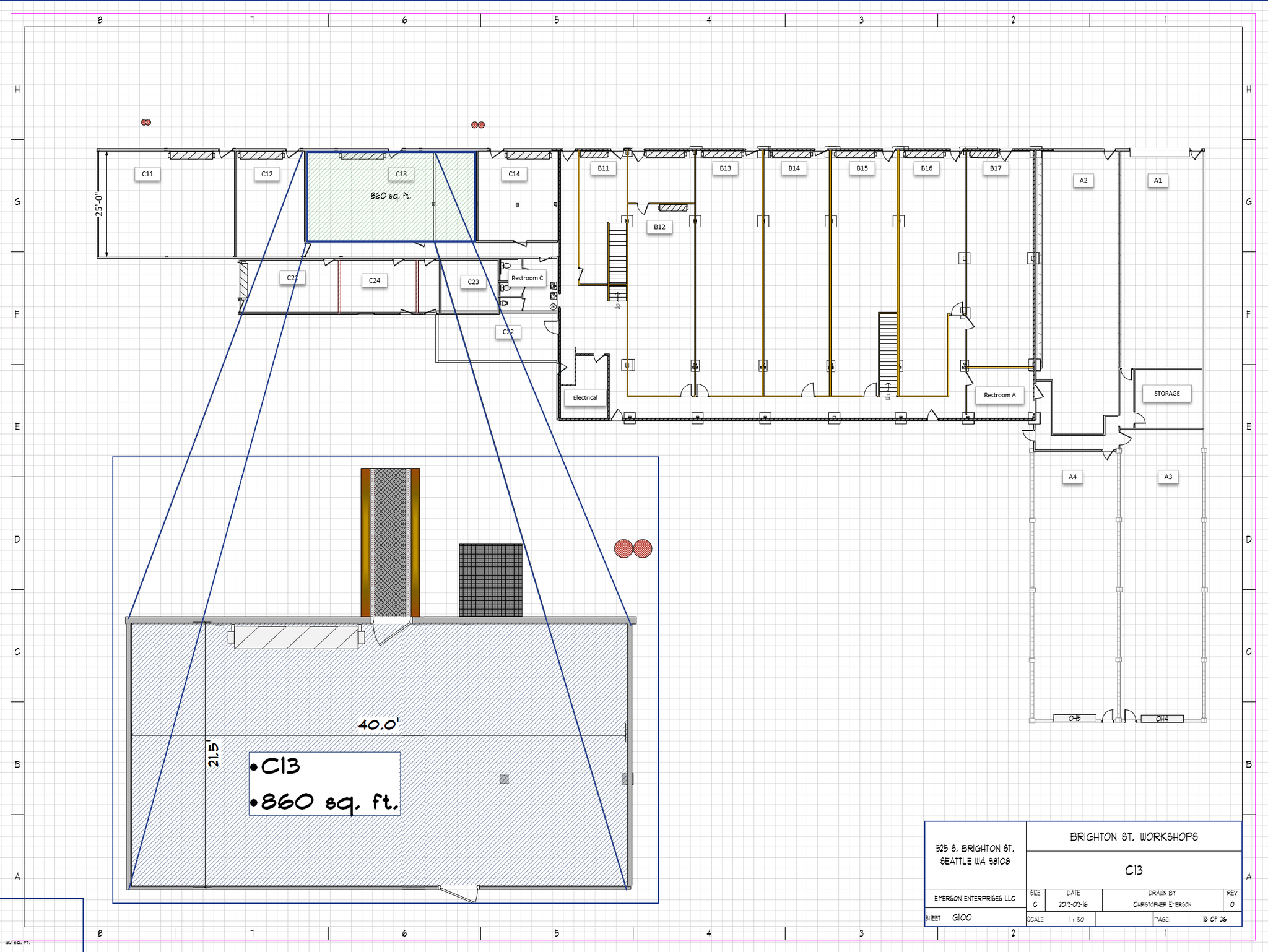
Task: Select the B17 room label
Action: point(996,168)
